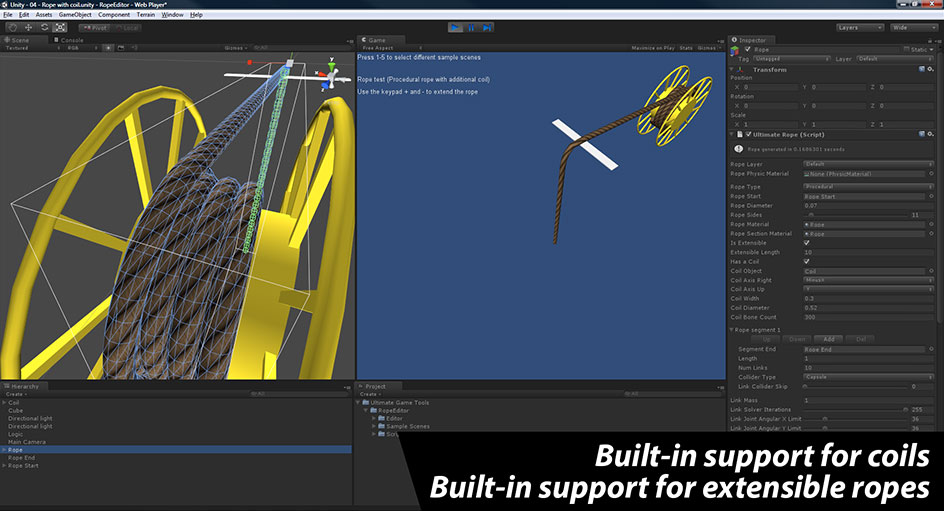Click the Pause button
The width and height of the screenshot is (944, 511).
471,28
